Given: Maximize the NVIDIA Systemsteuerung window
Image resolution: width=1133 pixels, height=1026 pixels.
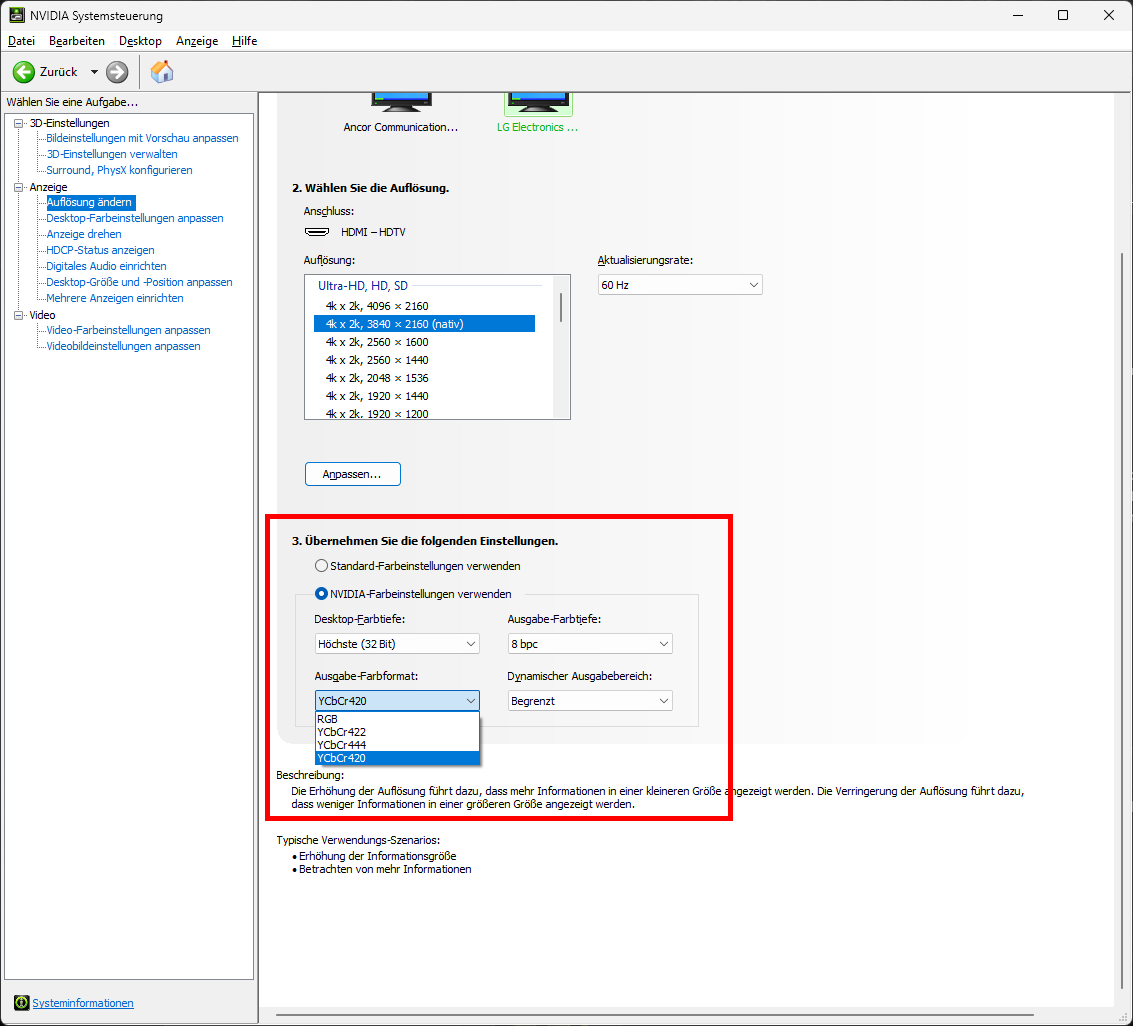Looking at the screenshot, I should coord(1063,15).
